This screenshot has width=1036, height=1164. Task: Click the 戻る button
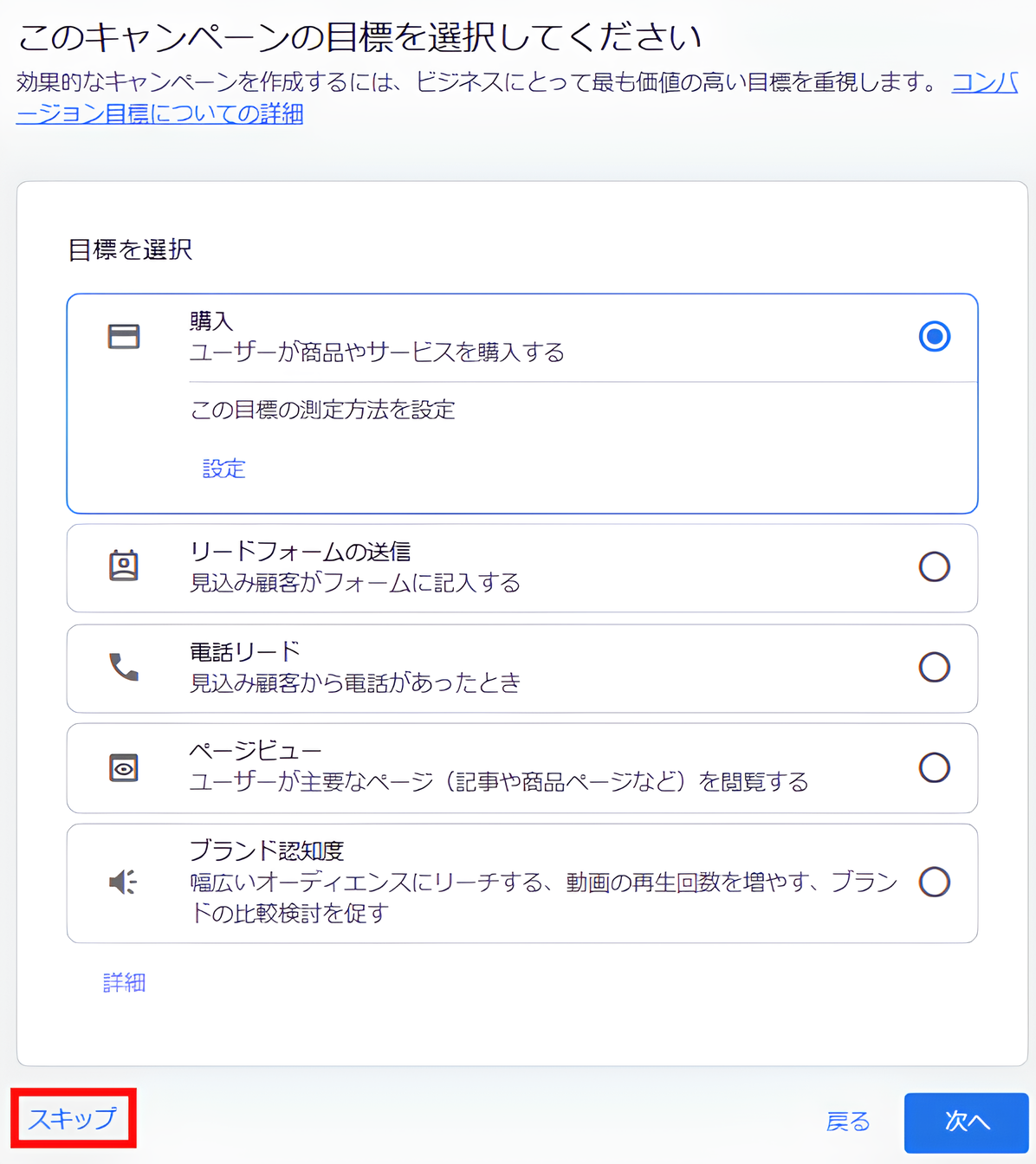(x=849, y=1122)
